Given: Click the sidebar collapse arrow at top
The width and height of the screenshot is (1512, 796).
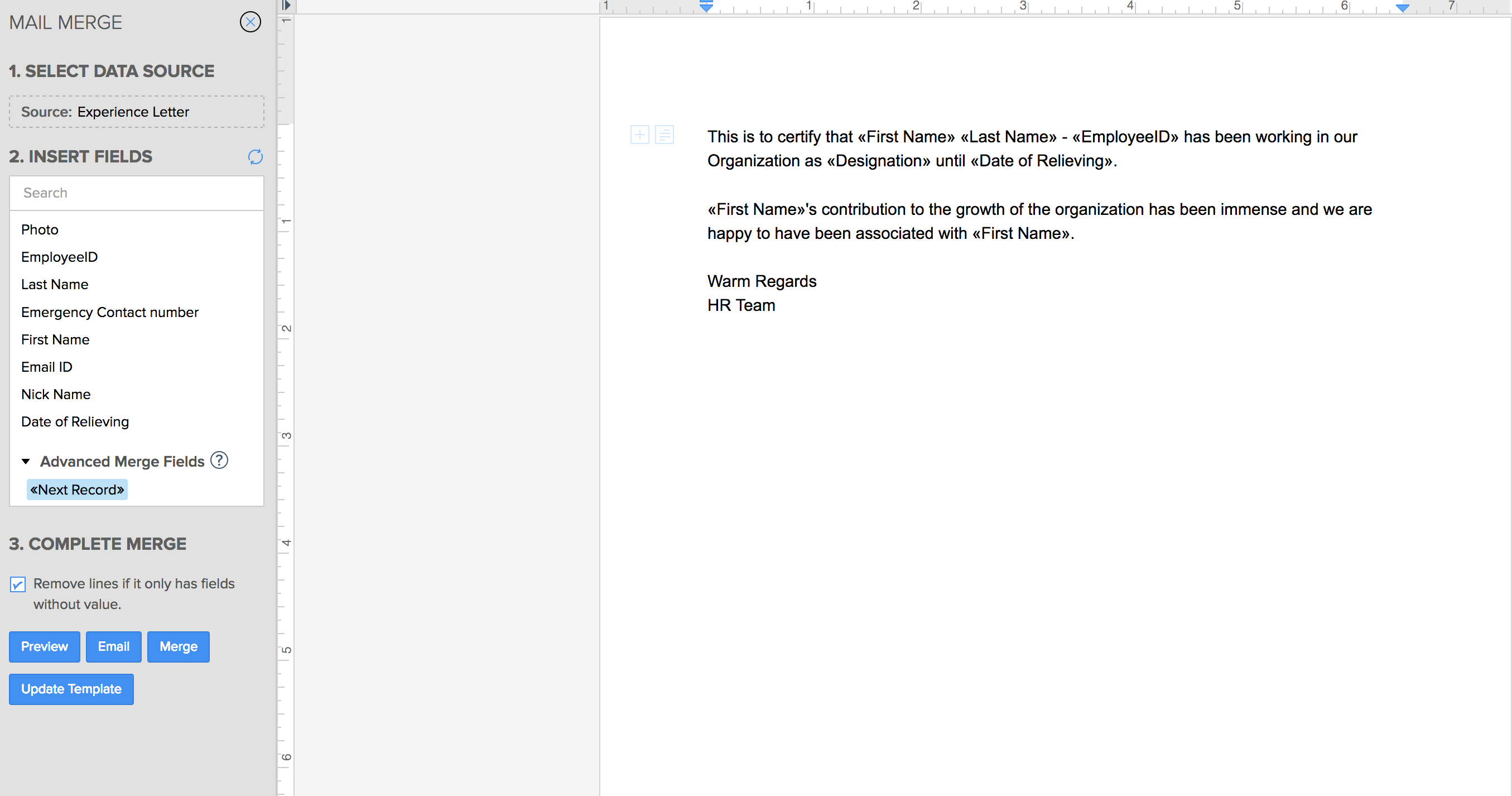Looking at the screenshot, I should coord(286,6).
